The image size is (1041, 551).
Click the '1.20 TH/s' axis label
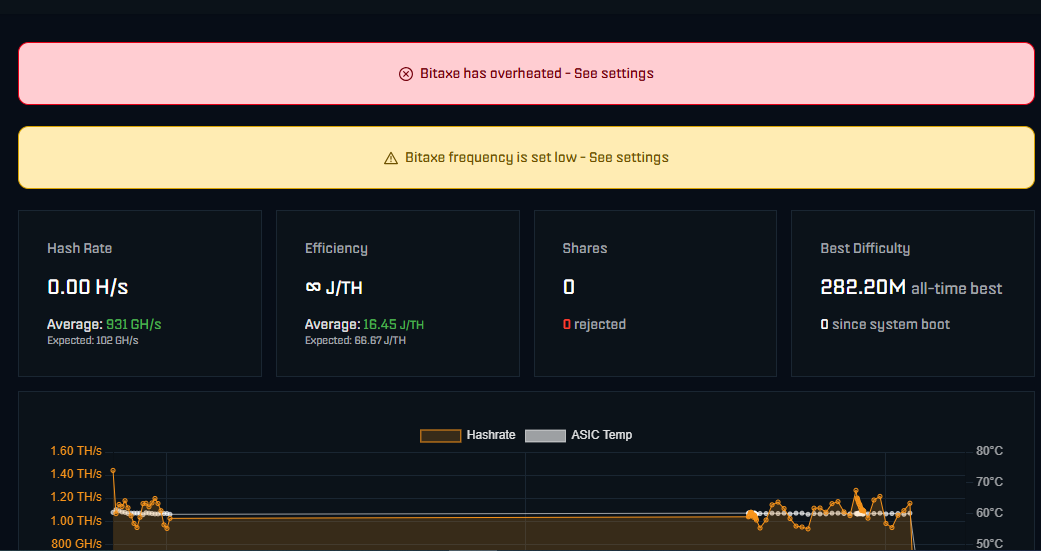click(x=76, y=497)
